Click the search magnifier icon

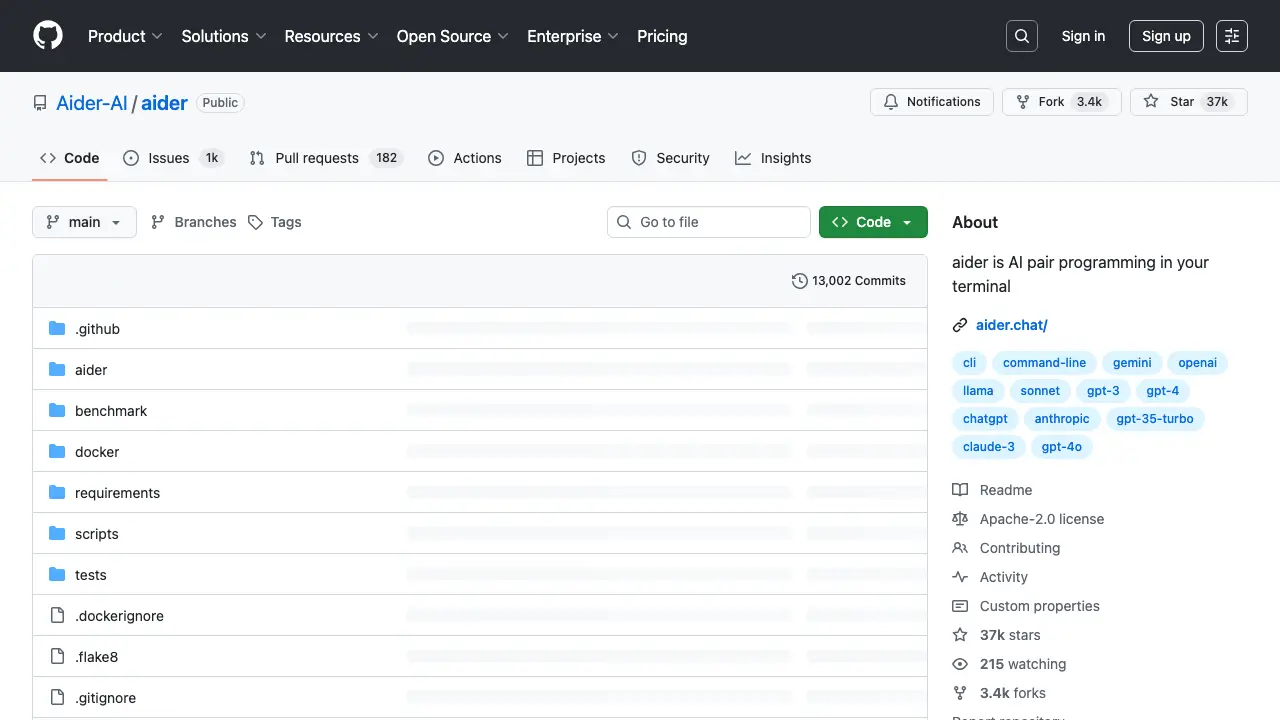(1021, 36)
